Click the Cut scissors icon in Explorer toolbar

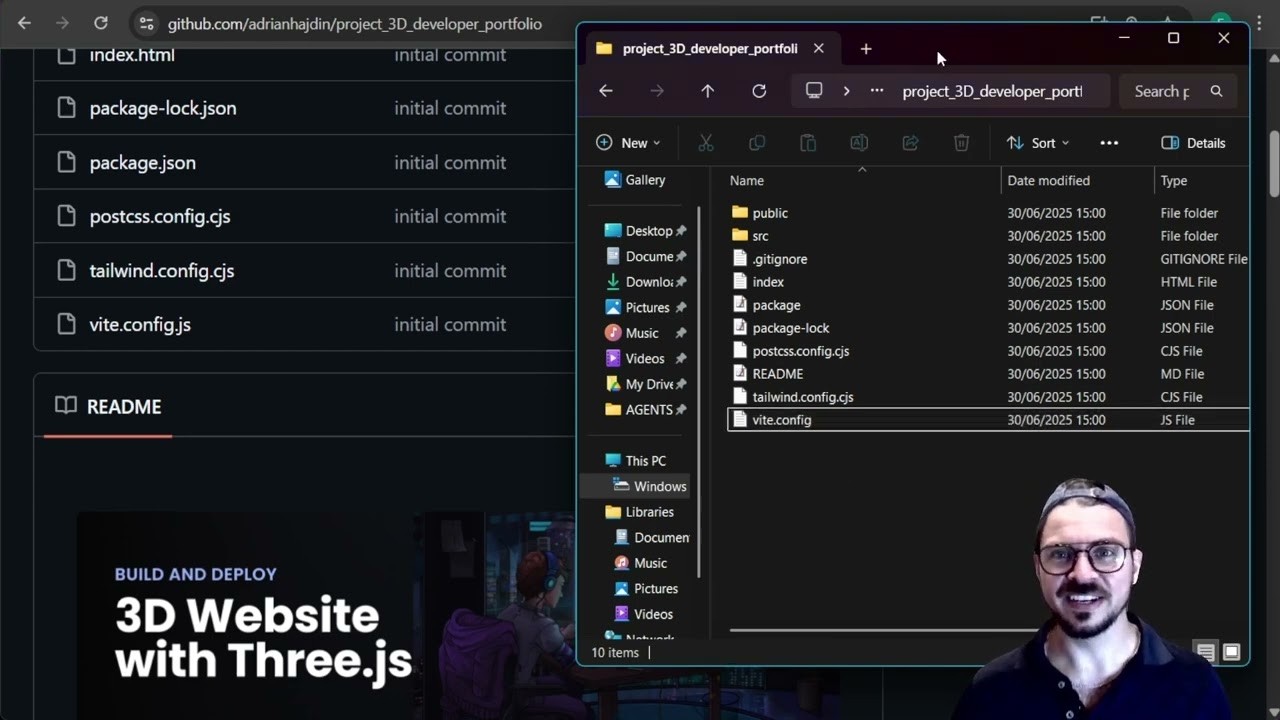pos(706,143)
